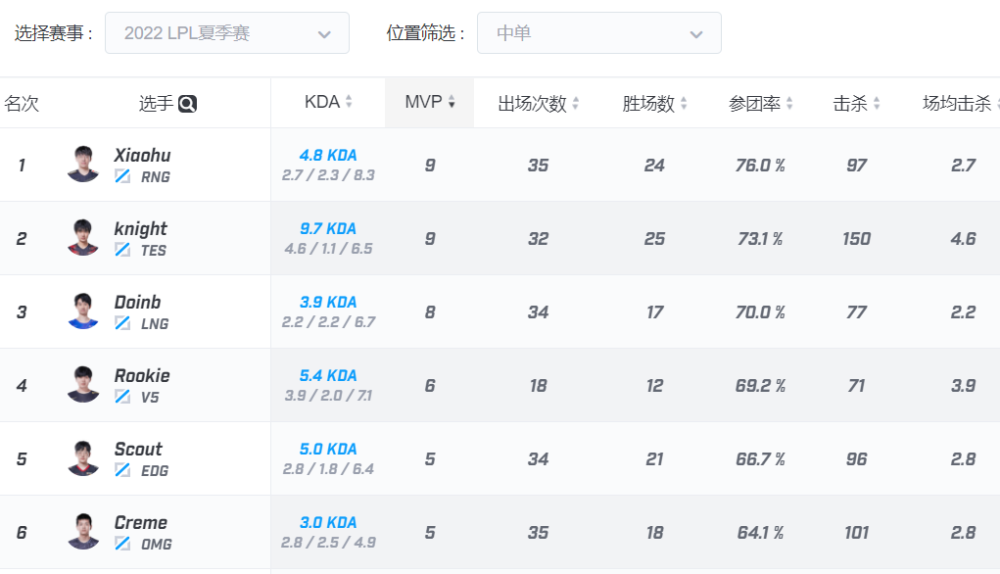The image size is (1000, 574).
Task: Open Rookie's player name link
Action: pos(142,376)
